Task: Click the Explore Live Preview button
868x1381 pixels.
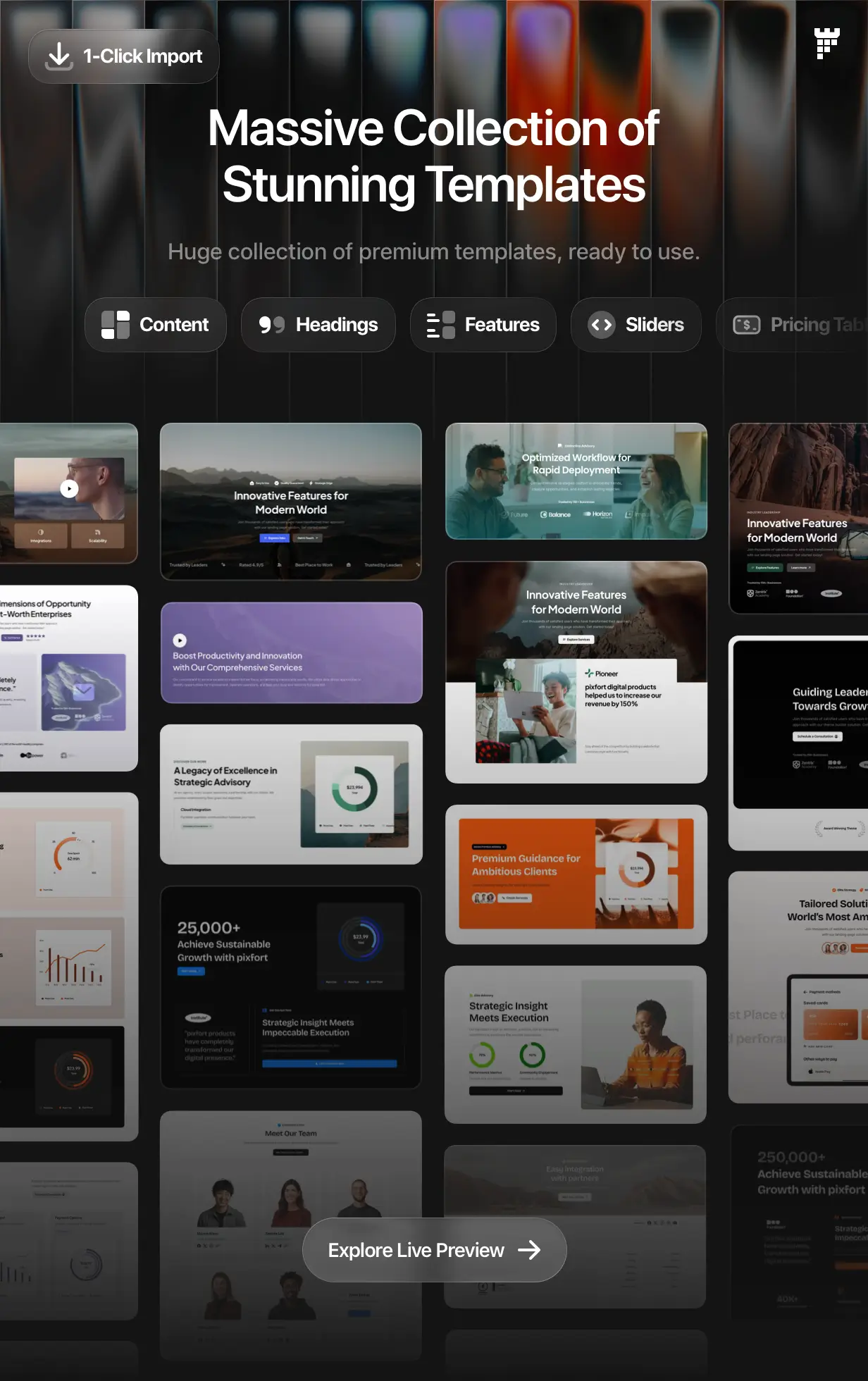Action: coord(434,1250)
